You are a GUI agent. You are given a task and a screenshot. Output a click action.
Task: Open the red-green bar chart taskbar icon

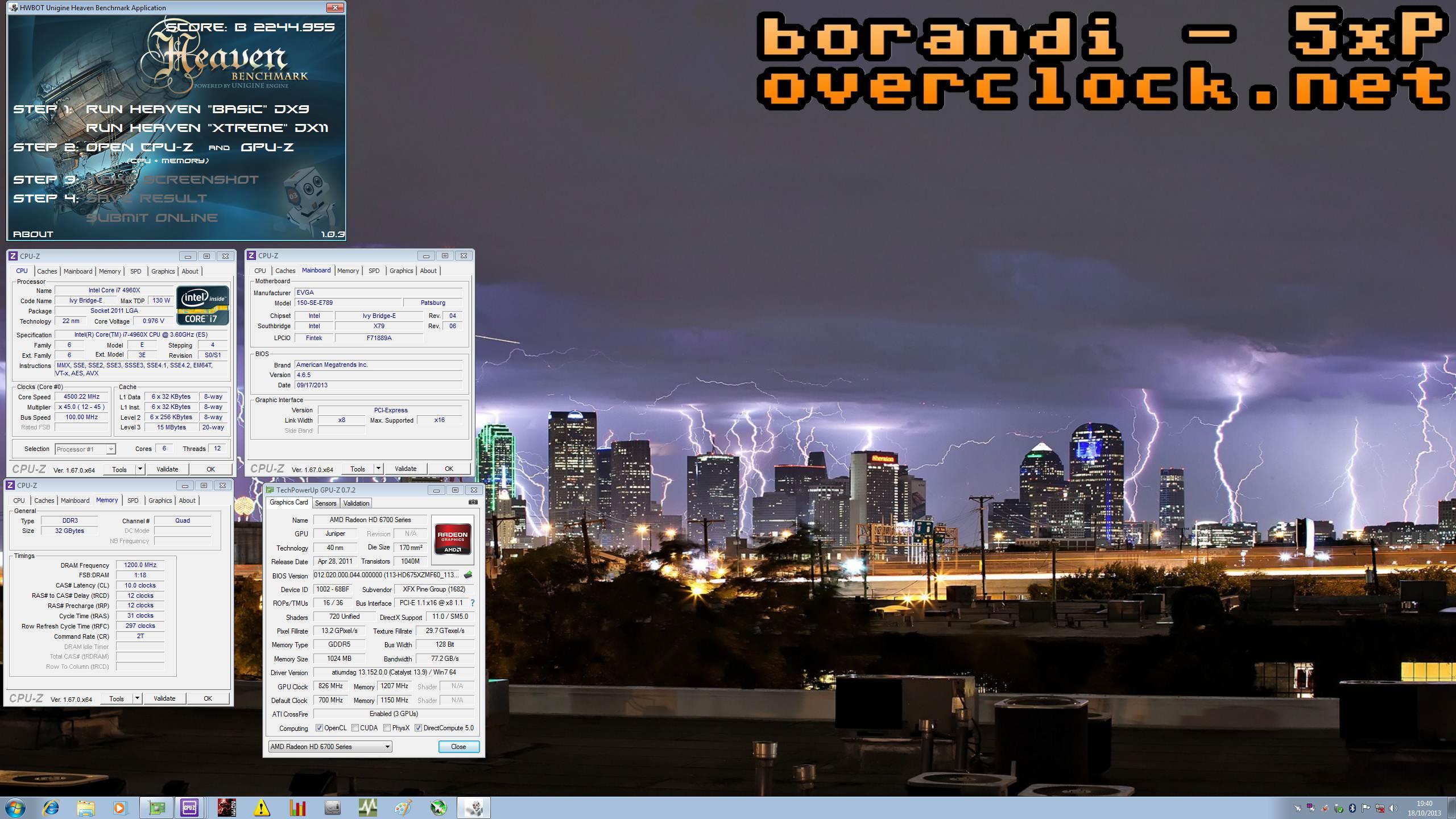[297, 808]
